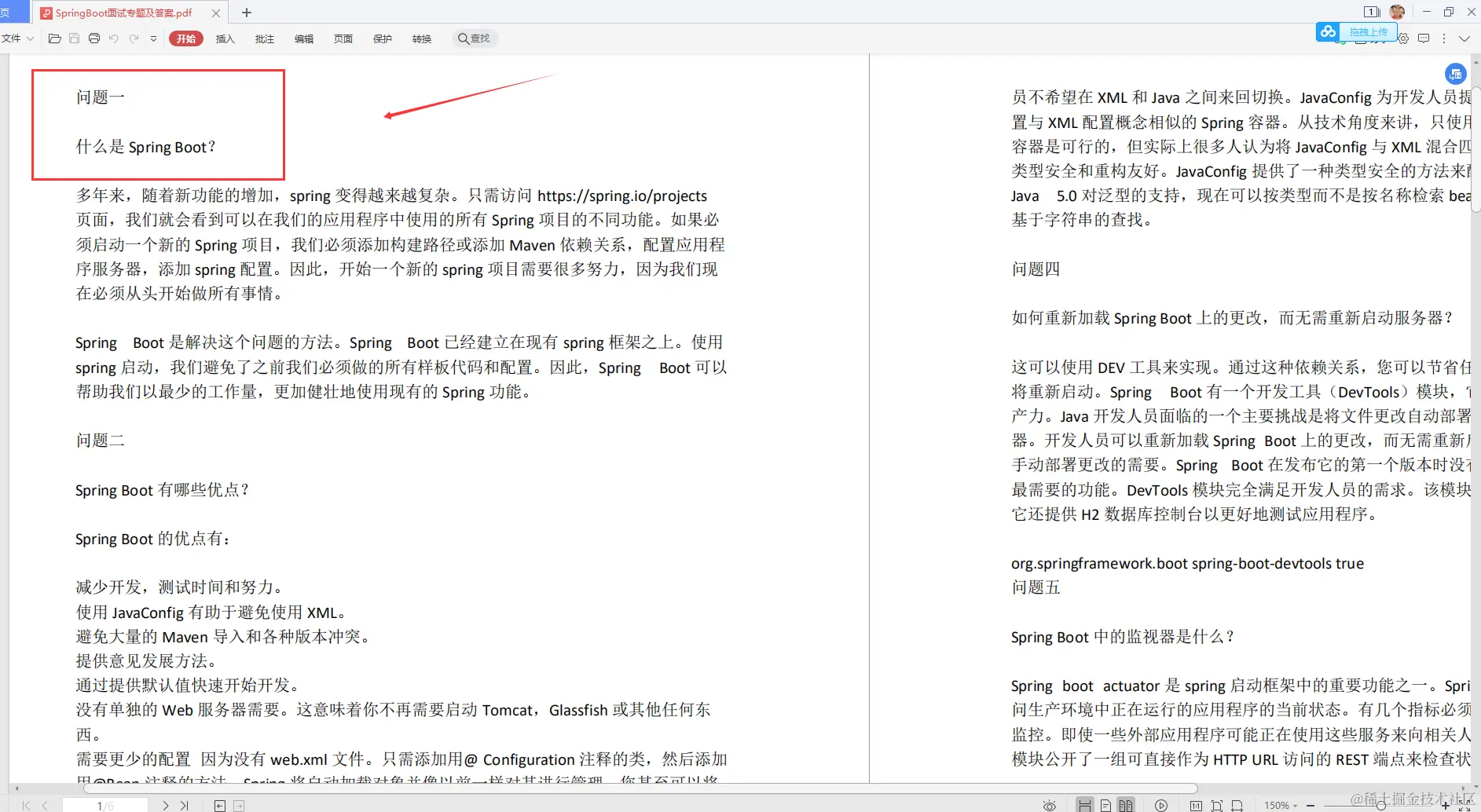Go to the previous page

pyautogui.click(x=46, y=806)
